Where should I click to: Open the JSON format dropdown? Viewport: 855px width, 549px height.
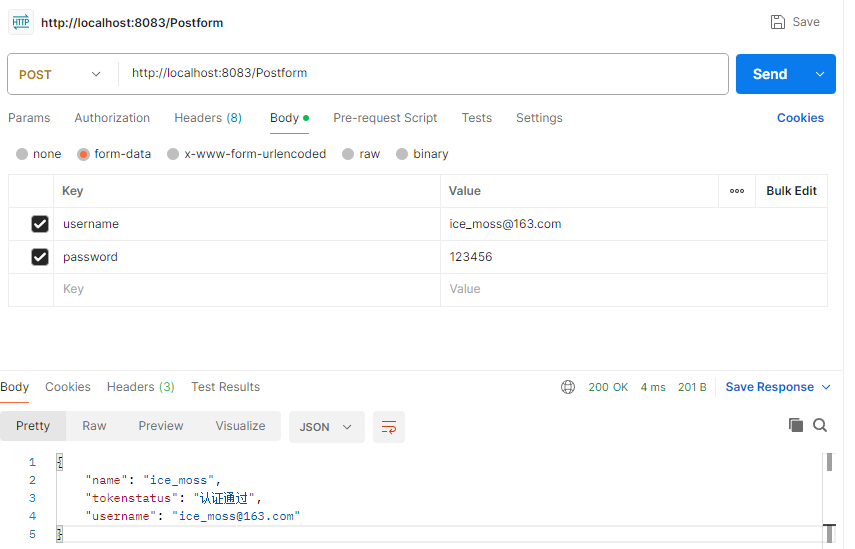pos(326,427)
